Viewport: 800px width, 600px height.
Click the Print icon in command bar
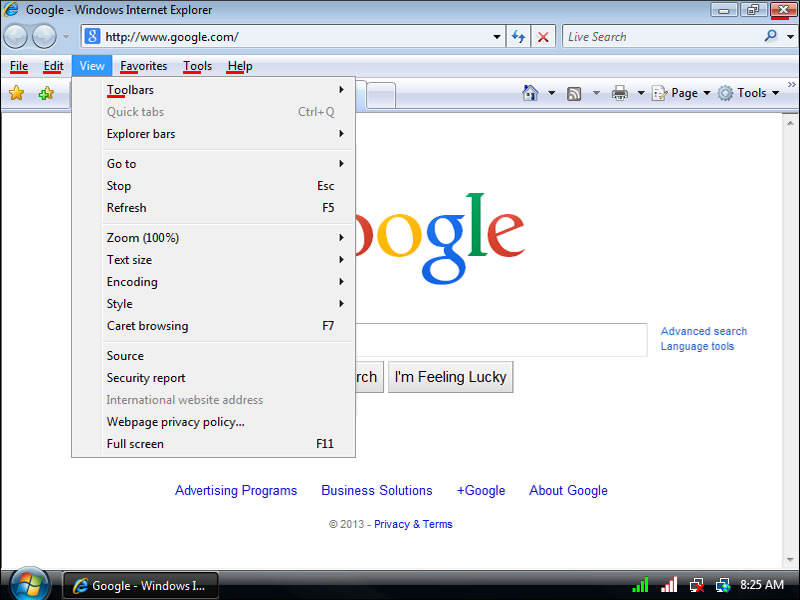click(619, 93)
